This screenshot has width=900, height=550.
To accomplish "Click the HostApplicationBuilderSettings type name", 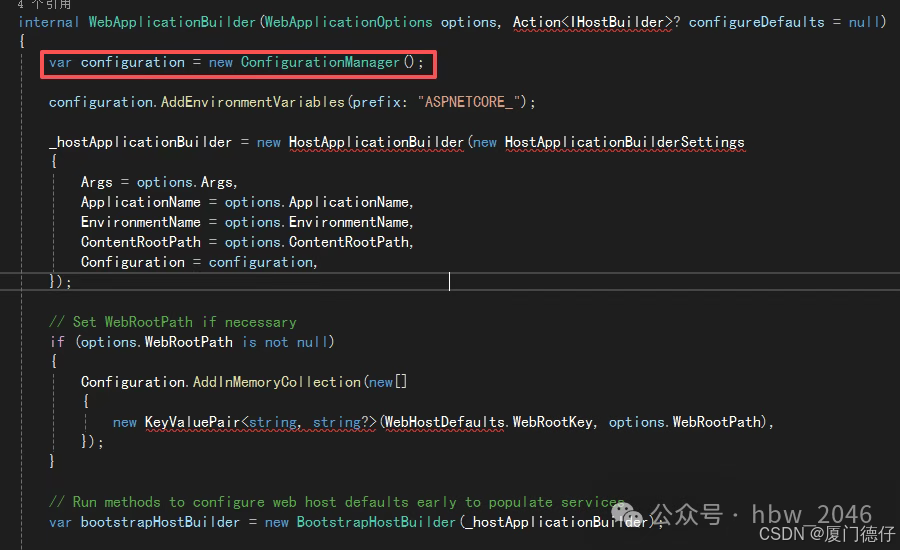I will coord(624,142).
